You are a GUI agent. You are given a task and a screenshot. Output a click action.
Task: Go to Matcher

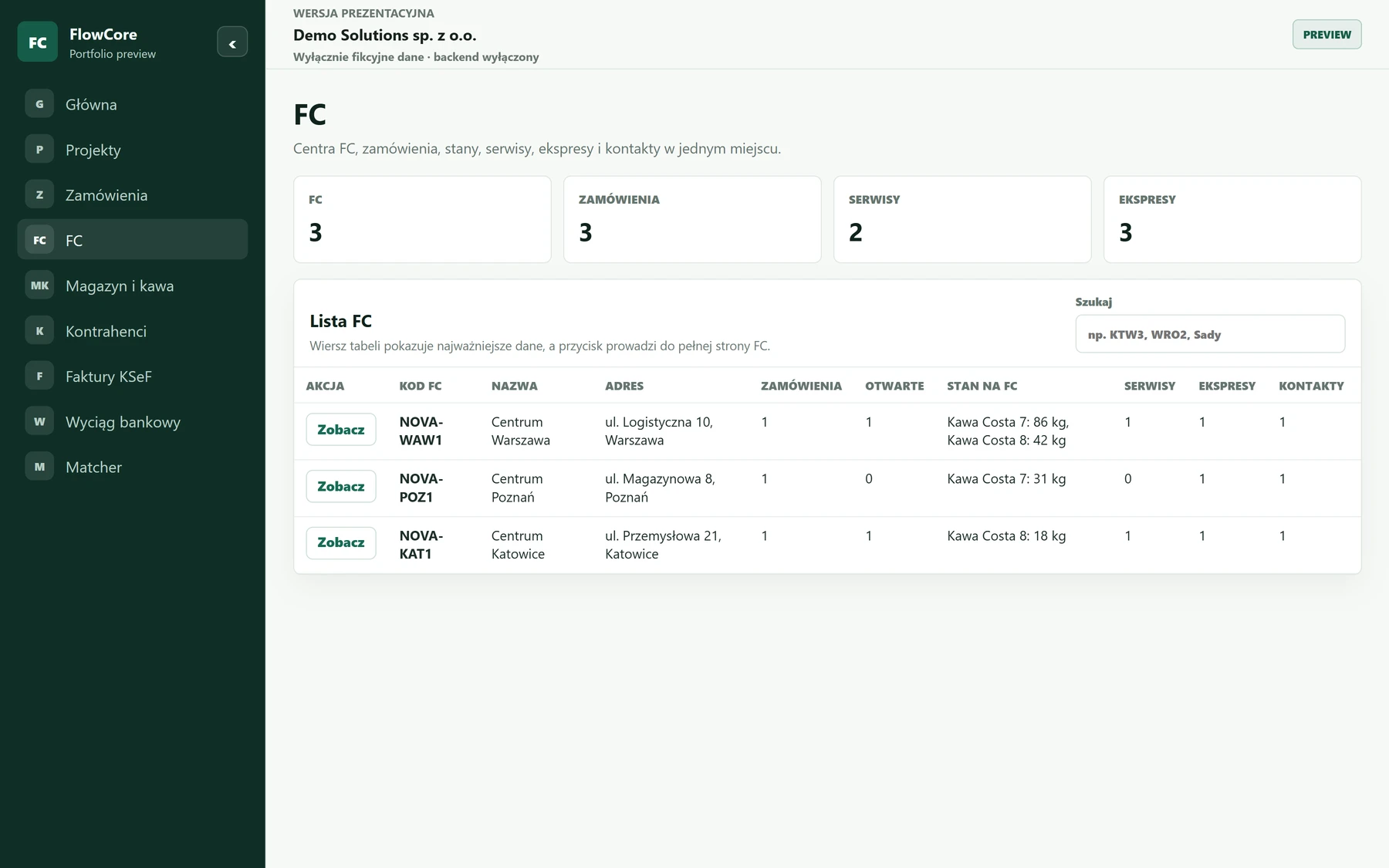133,467
